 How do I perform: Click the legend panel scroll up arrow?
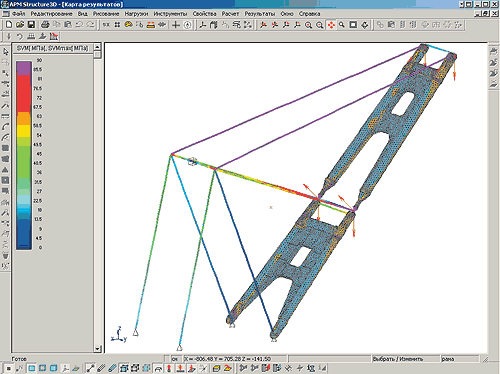point(97,47)
